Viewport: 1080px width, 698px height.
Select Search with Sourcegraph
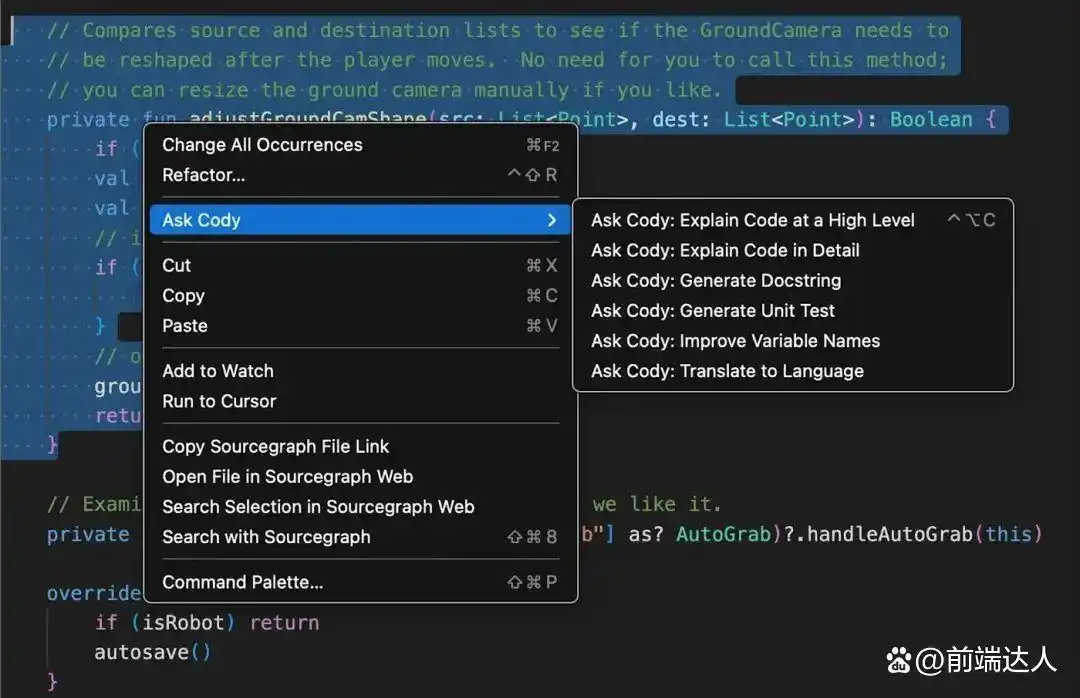coord(266,537)
